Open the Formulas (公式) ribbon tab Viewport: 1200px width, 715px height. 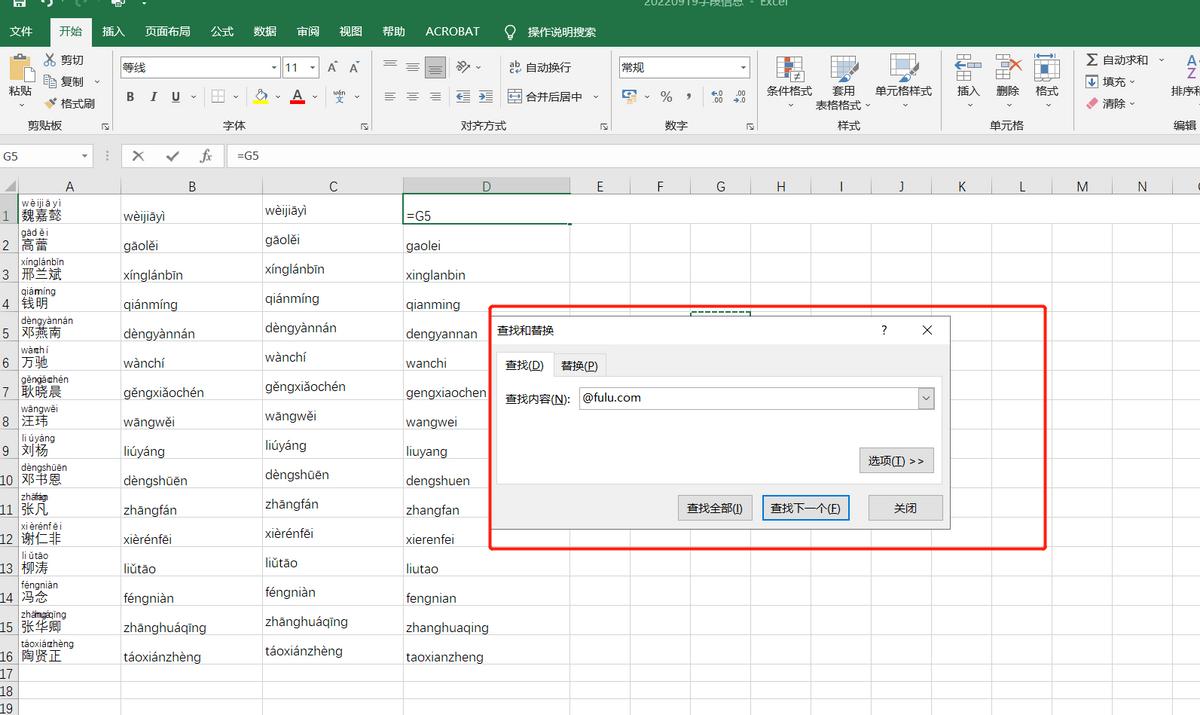[222, 31]
